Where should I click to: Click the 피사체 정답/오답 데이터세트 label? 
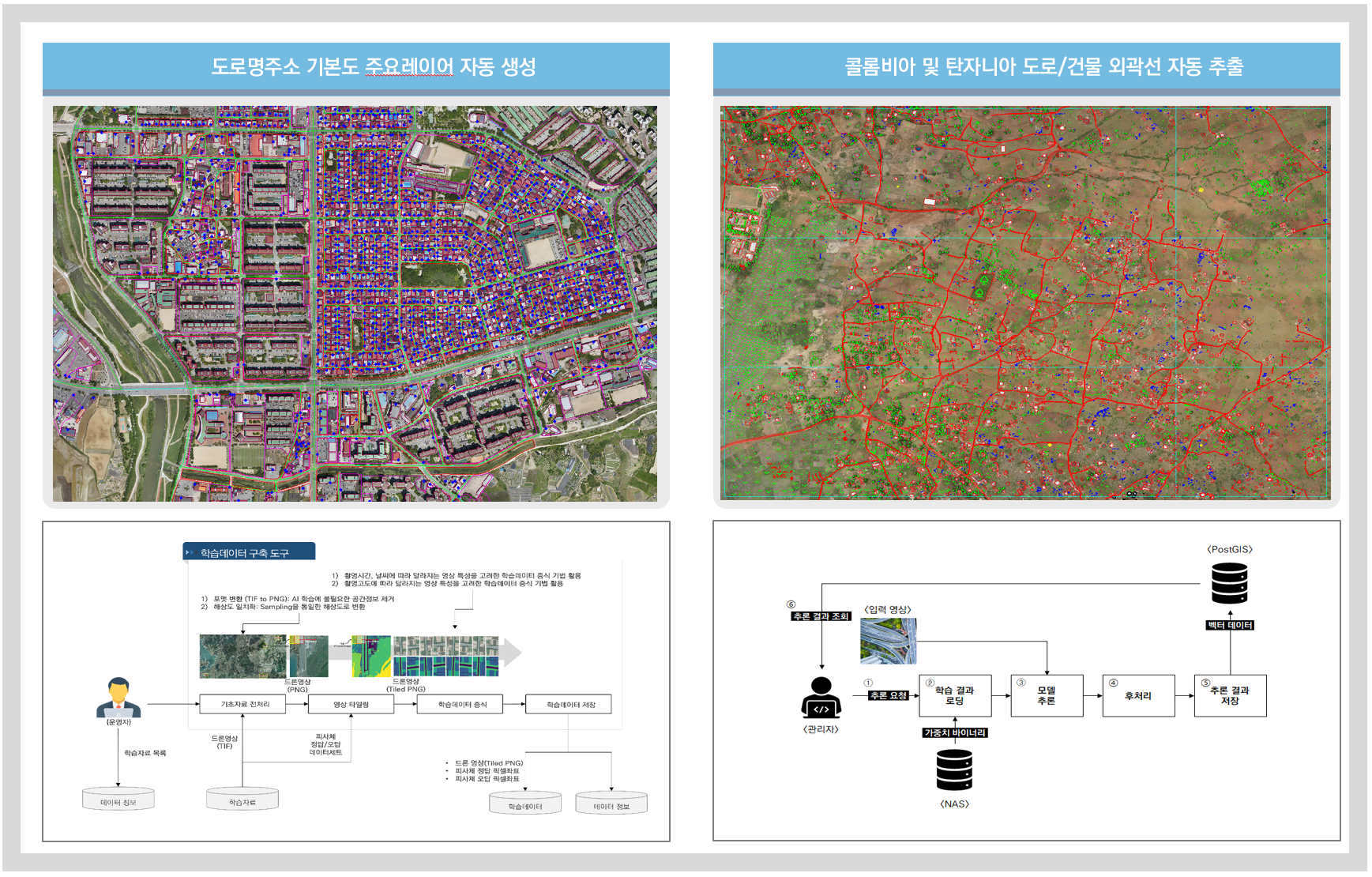coord(325,744)
